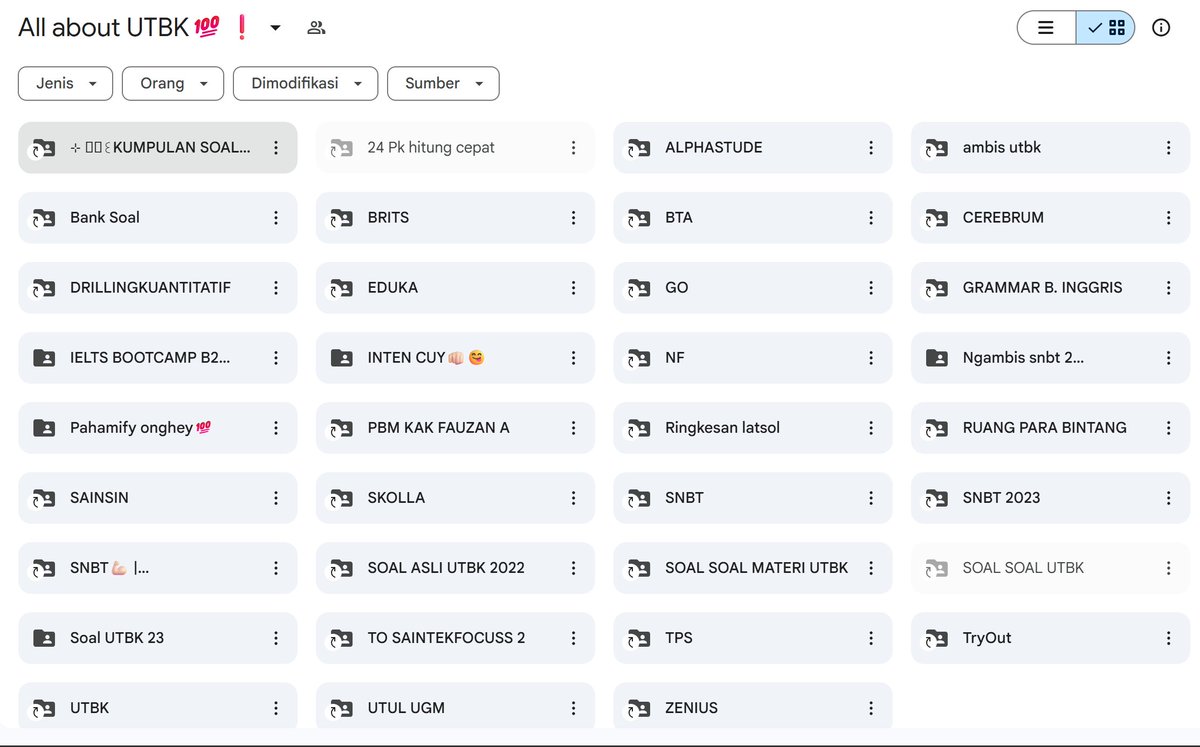Click three-dot menu on TPS folder

coord(871,638)
